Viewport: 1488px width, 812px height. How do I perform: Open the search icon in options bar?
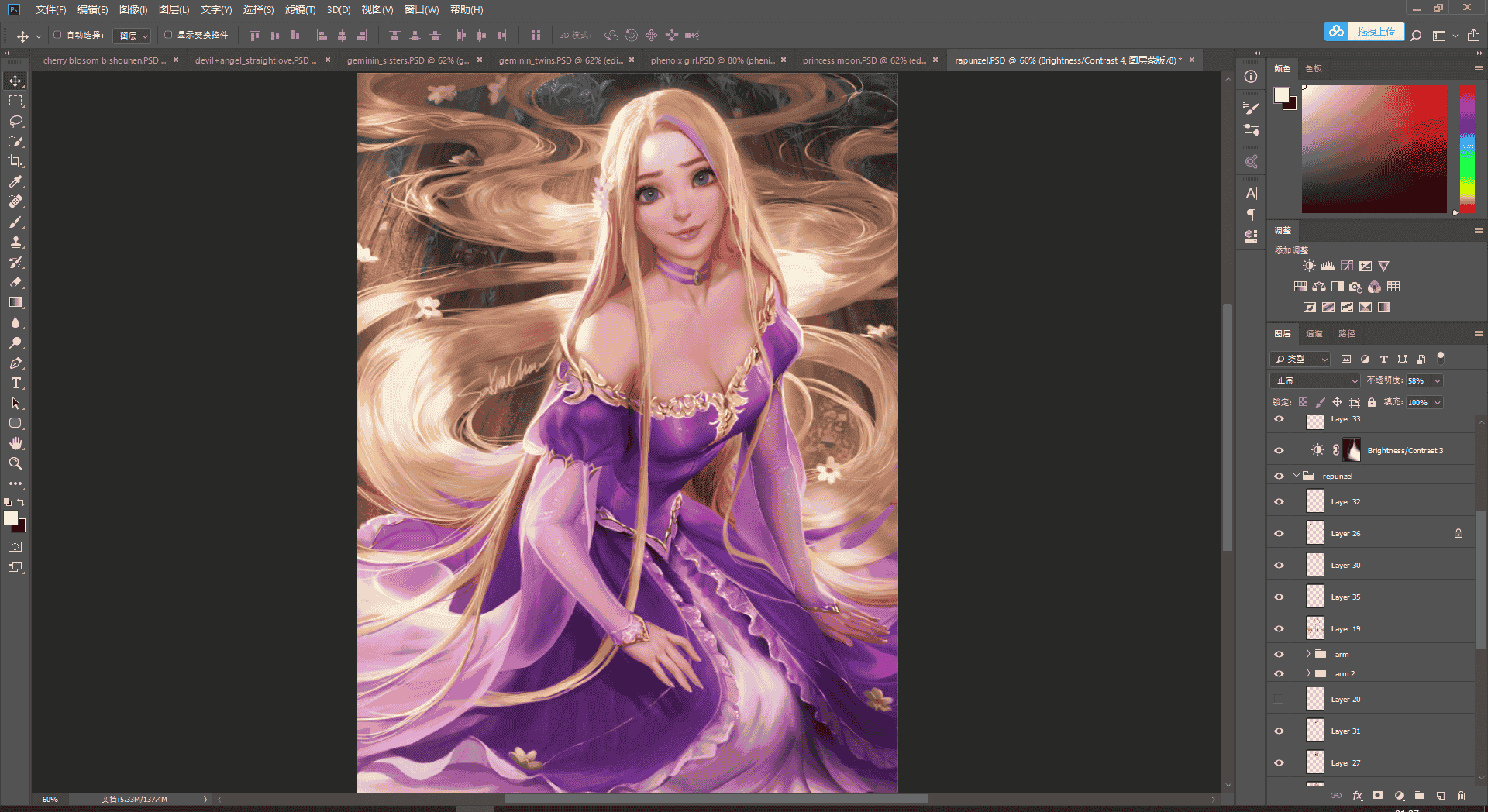tap(1416, 36)
